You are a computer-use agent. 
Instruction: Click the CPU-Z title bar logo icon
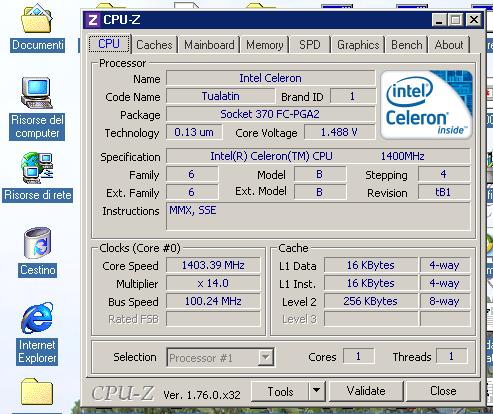pos(93,20)
